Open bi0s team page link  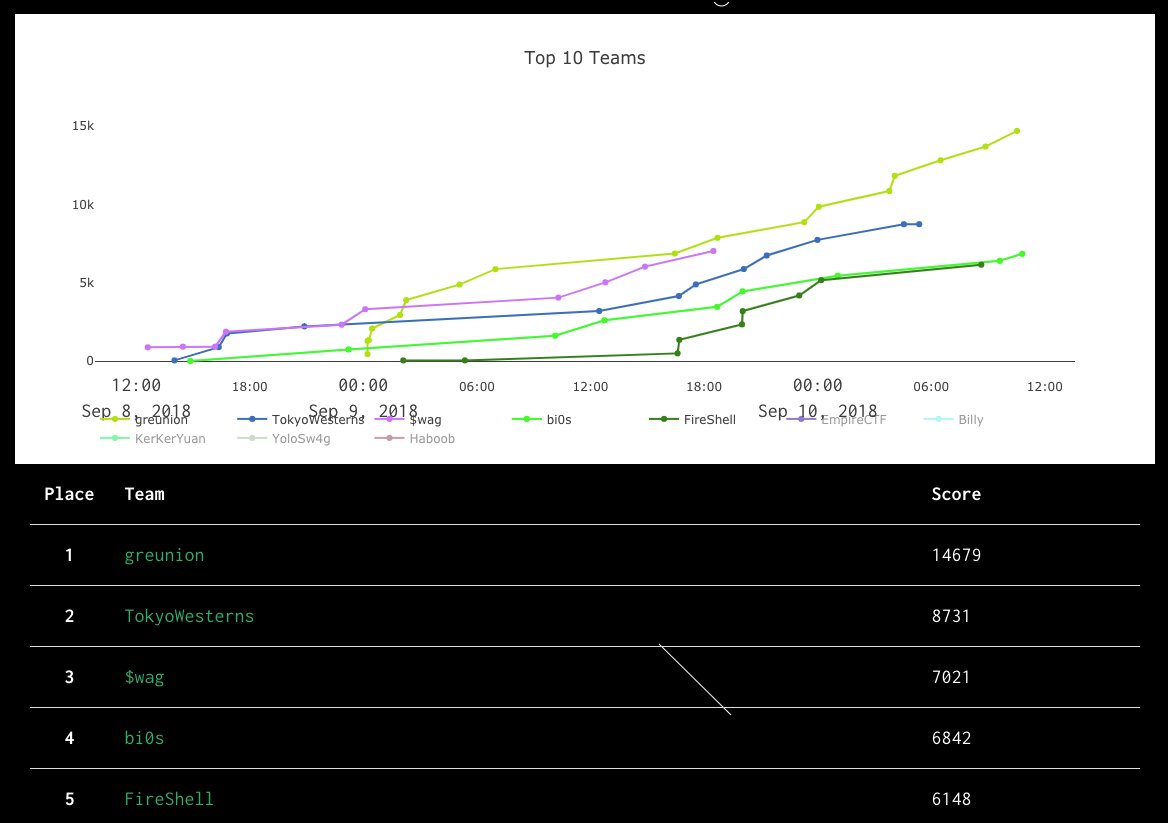tap(144, 738)
